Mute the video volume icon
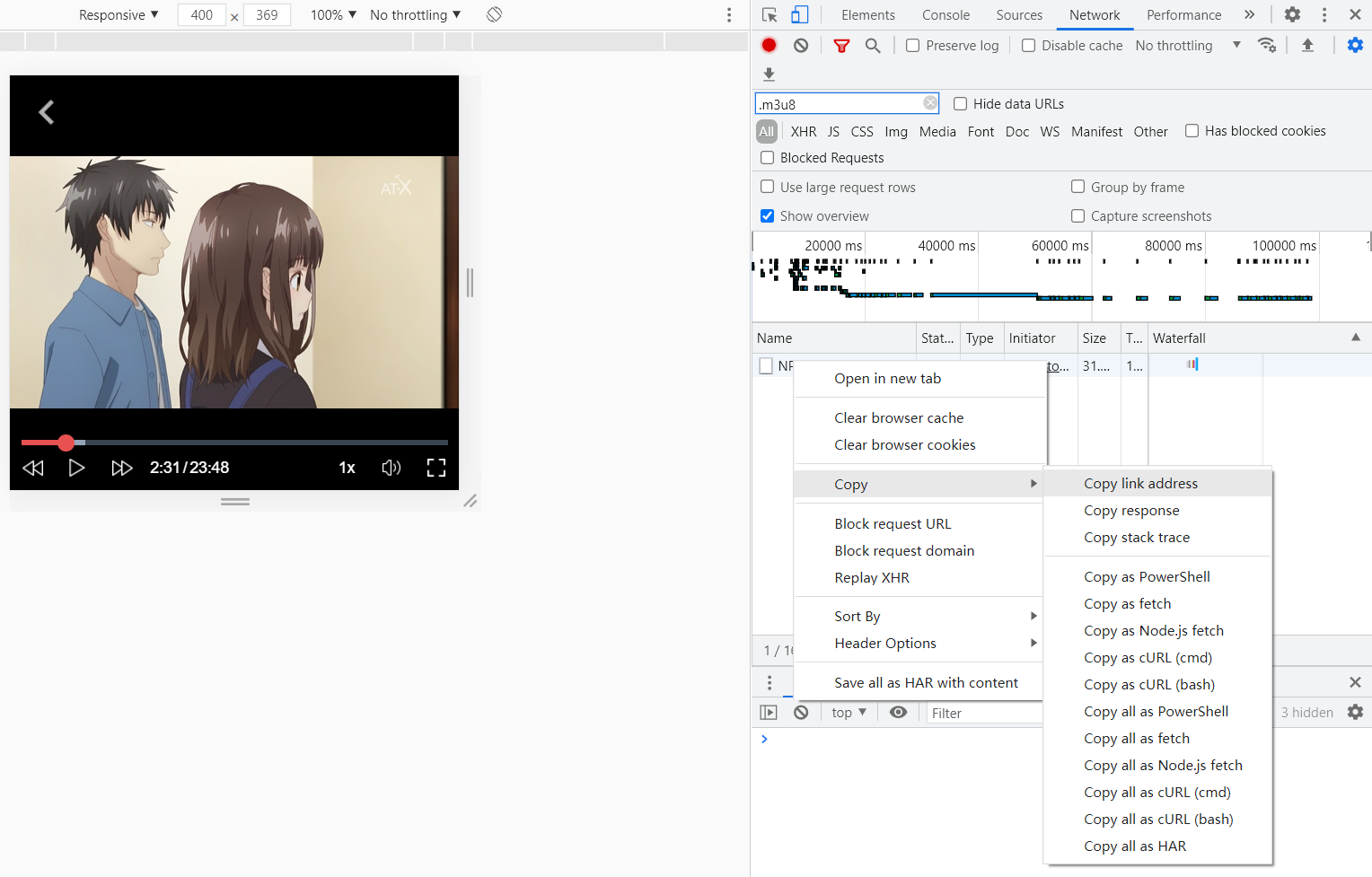Screen dimensions: 1372x877 pyautogui.click(x=391, y=468)
